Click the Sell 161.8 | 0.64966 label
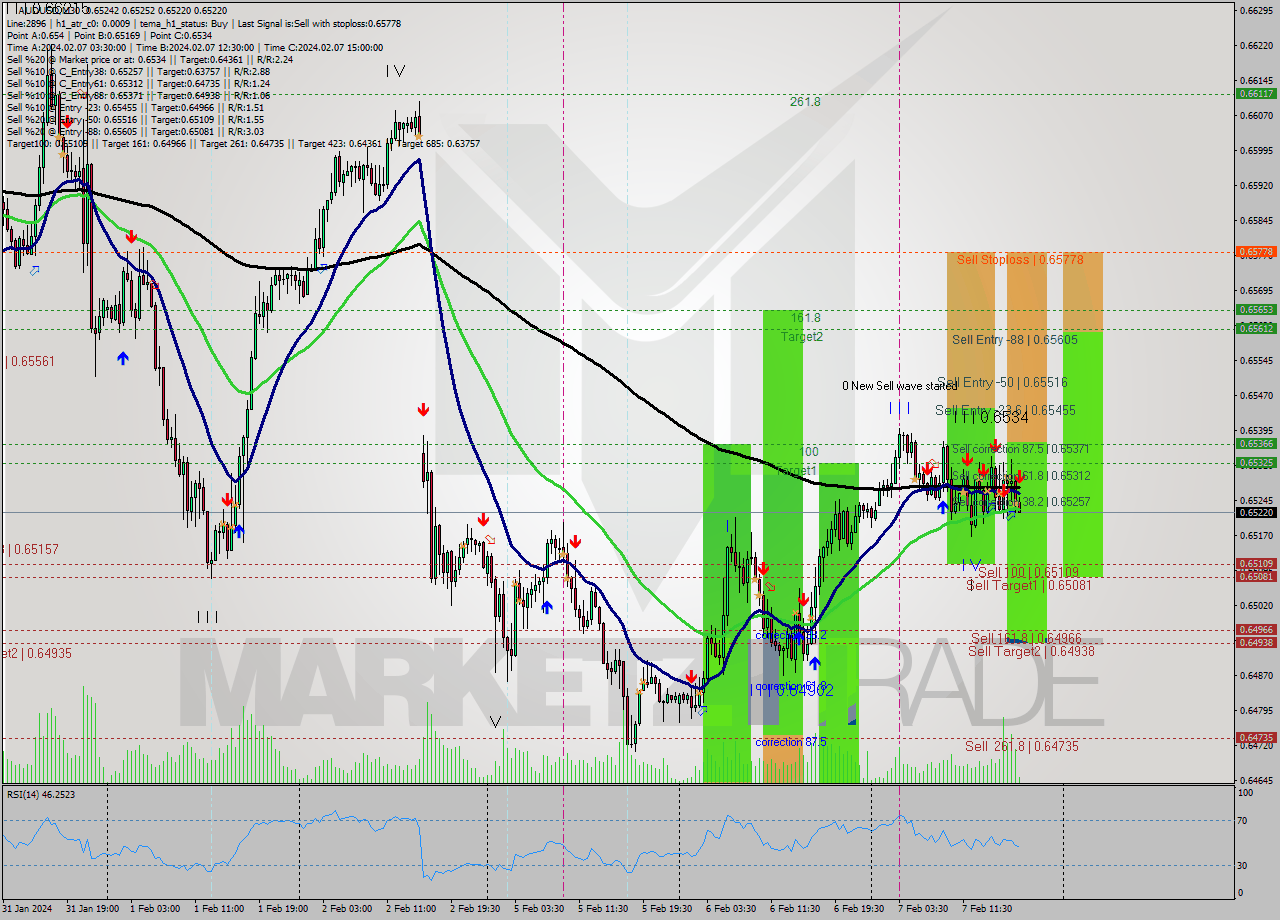 [x=1026, y=638]
